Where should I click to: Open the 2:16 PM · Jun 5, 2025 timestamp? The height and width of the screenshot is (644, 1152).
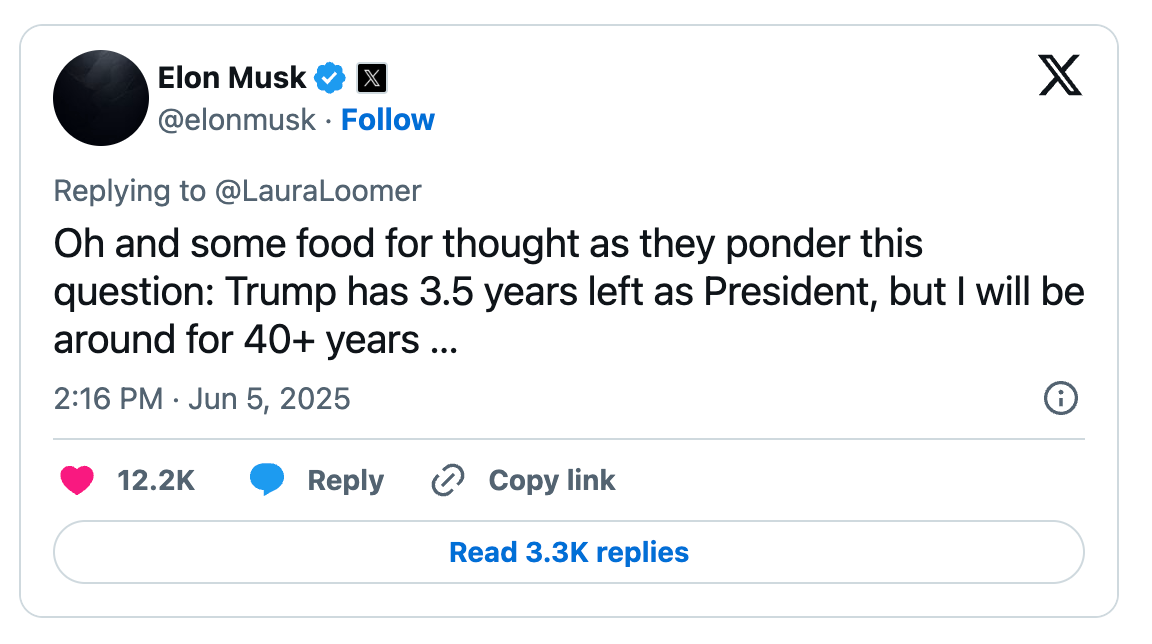click(202, 399)
